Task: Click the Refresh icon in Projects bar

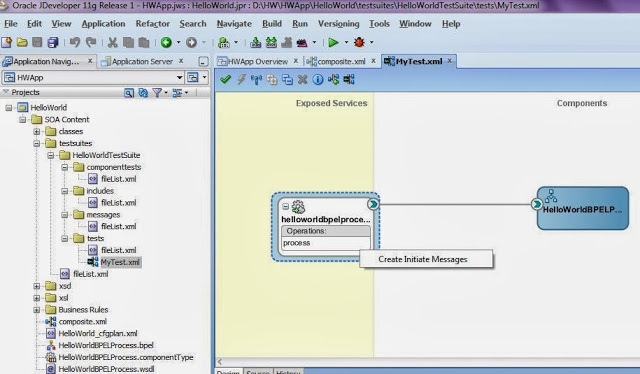Action: click(143, 93)
